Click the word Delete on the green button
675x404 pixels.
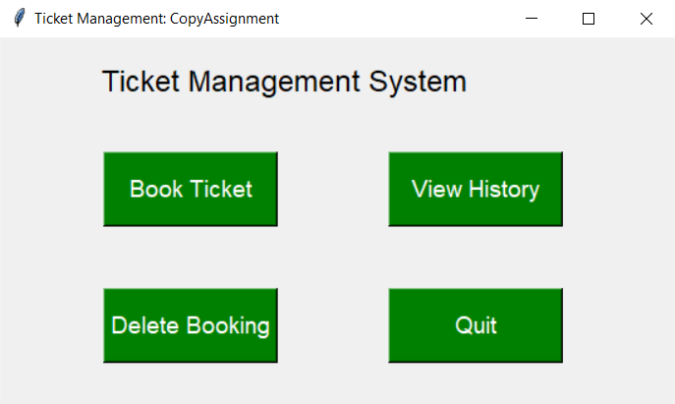click(145, 326)
